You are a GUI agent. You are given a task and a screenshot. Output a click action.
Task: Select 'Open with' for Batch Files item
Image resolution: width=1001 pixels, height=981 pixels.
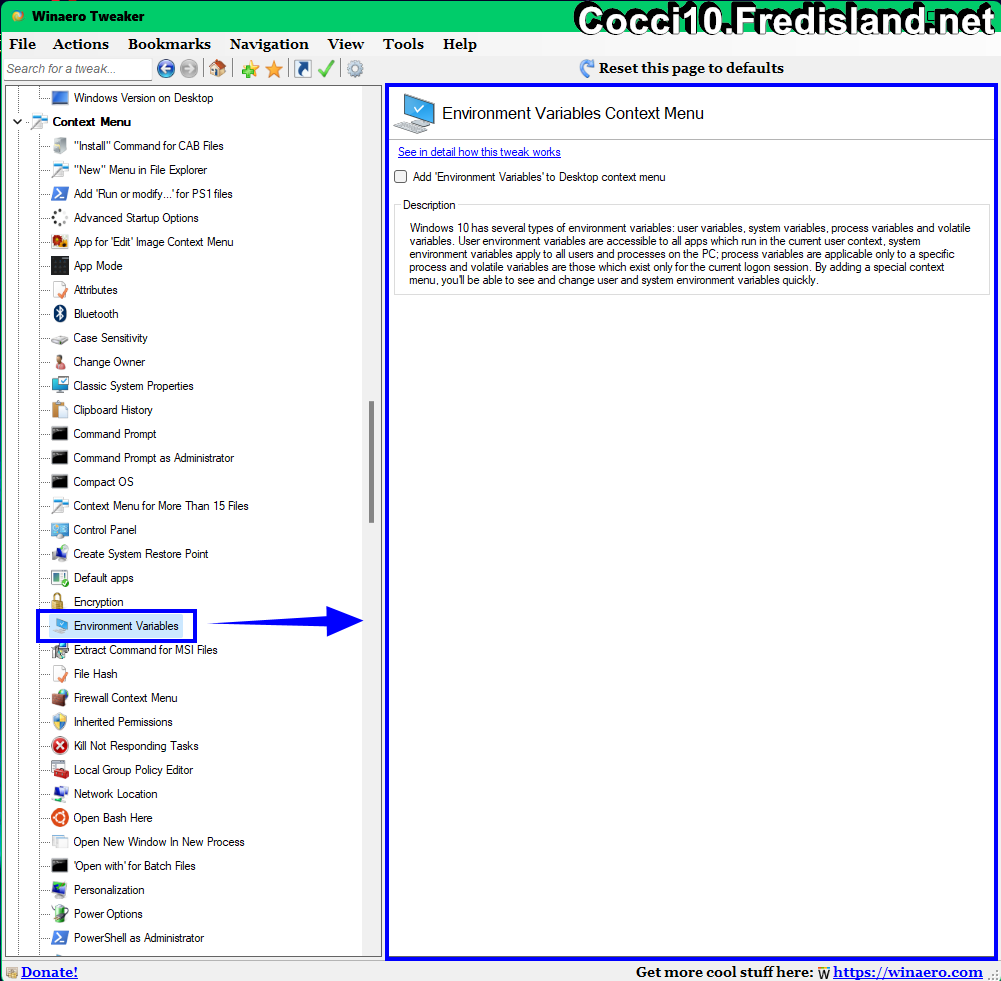pyautogui.click(x=135, y=865)
